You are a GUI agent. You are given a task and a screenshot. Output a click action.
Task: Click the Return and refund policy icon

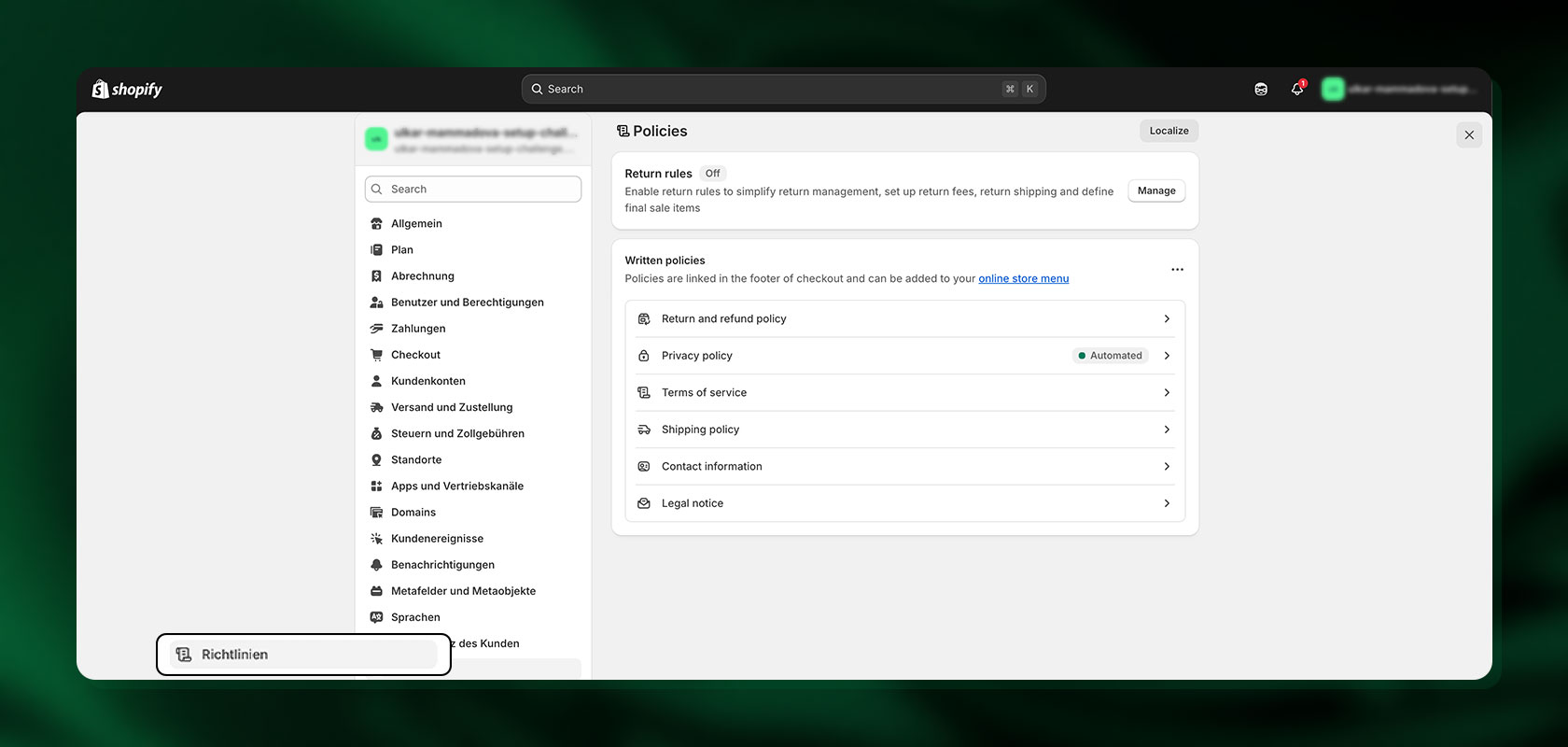point(643,318)
